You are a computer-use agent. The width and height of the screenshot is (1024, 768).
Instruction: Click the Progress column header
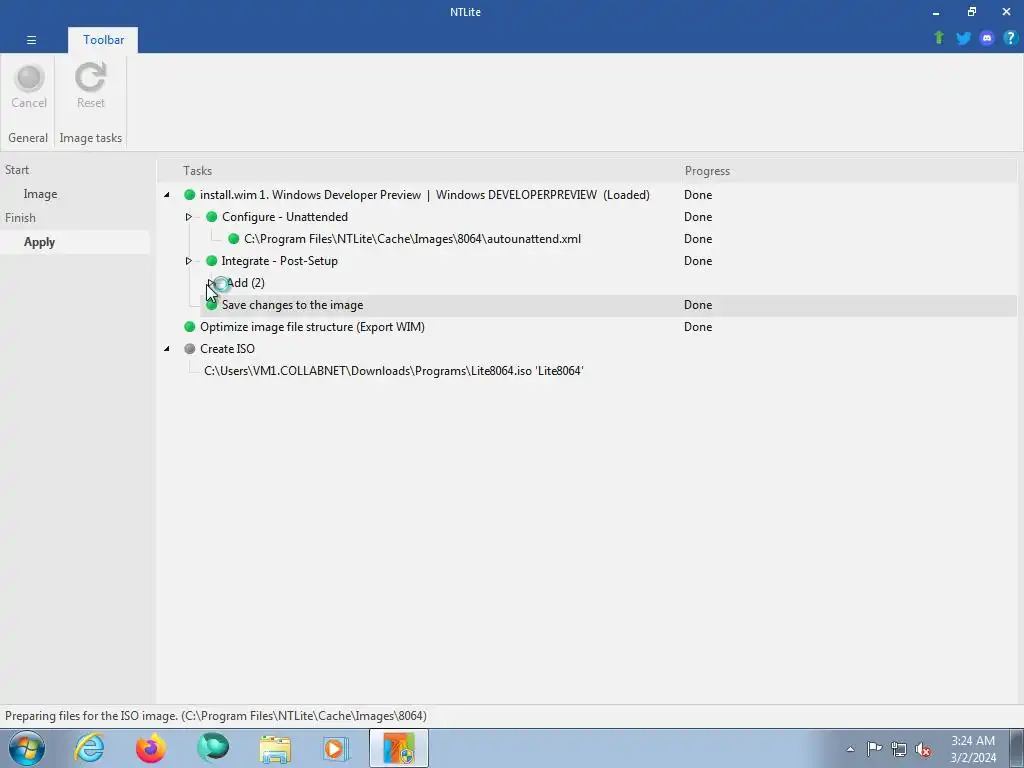[707, 170]
